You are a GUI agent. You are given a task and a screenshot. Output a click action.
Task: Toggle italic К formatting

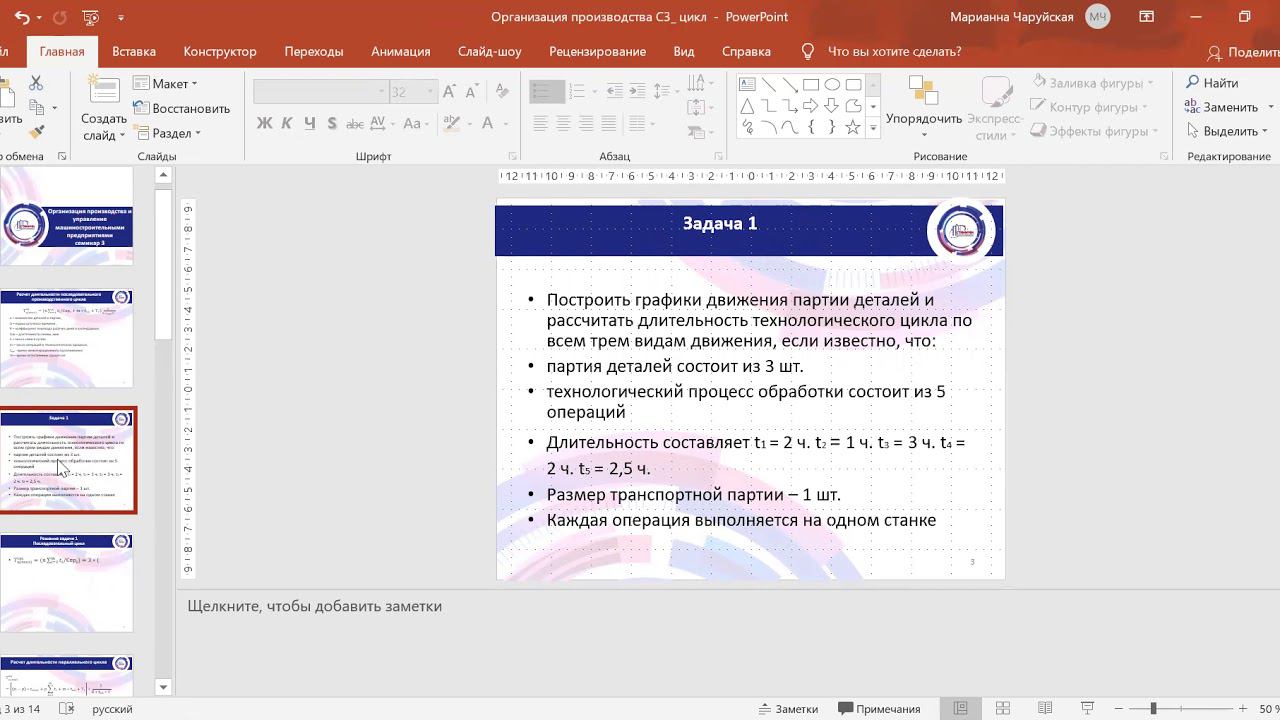tap(287, 124)
